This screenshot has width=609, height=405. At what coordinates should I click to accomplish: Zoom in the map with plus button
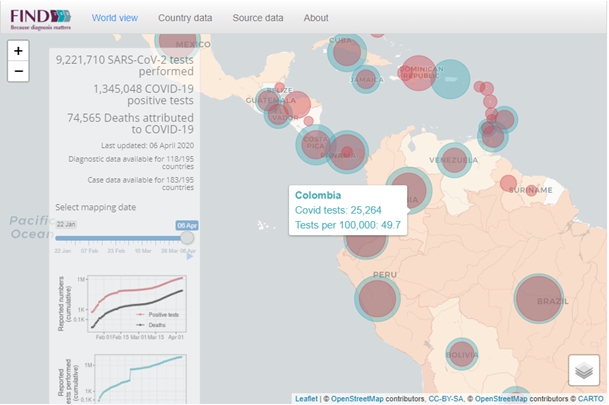pyautogui.click(x=18, y=51)
